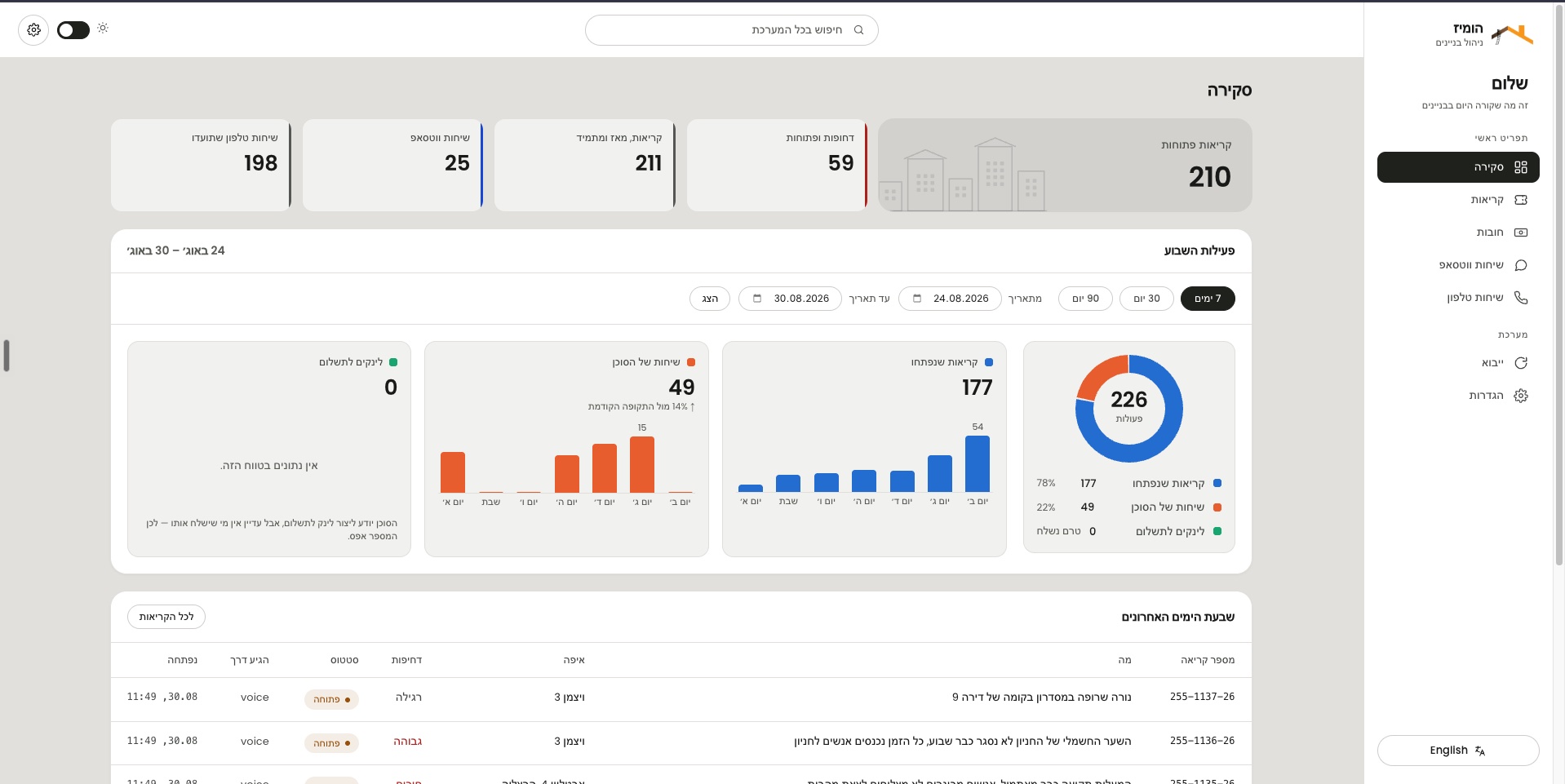Click the 'מספר קריאה' column header
The width and height of the screenshot is (1565, 784).
pyautogui.click(x=1208, y=660)
